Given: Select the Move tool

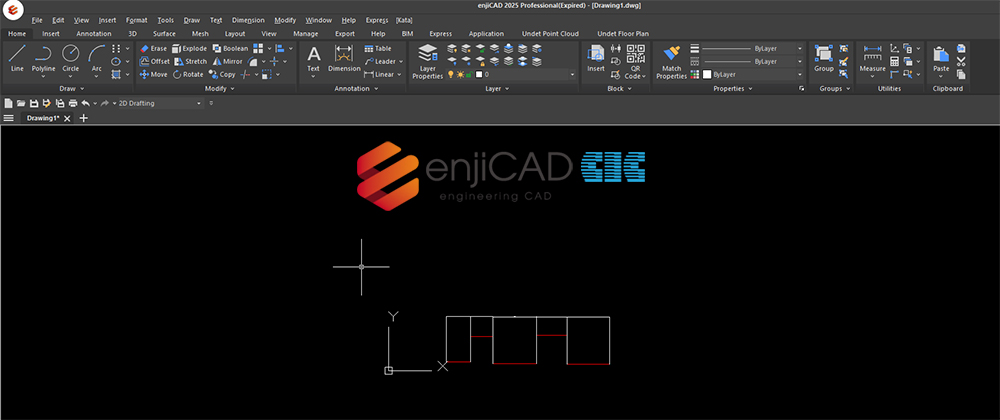Looking at the screenshot, I should click(x=153, y=75).
